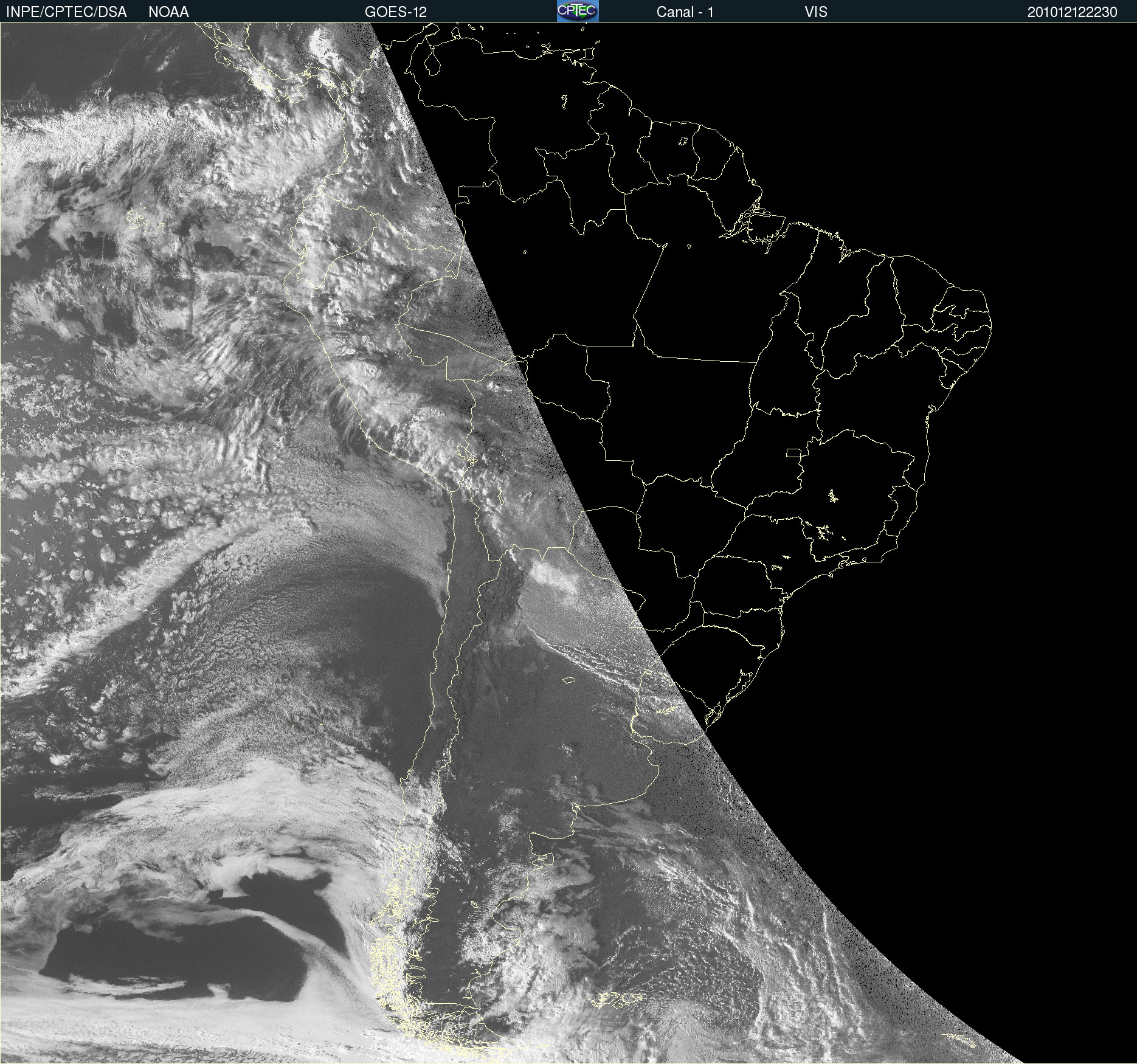Click the INPE/CPTEC/DSA header label
The image size is (1137, 1064).
[66, 12]
